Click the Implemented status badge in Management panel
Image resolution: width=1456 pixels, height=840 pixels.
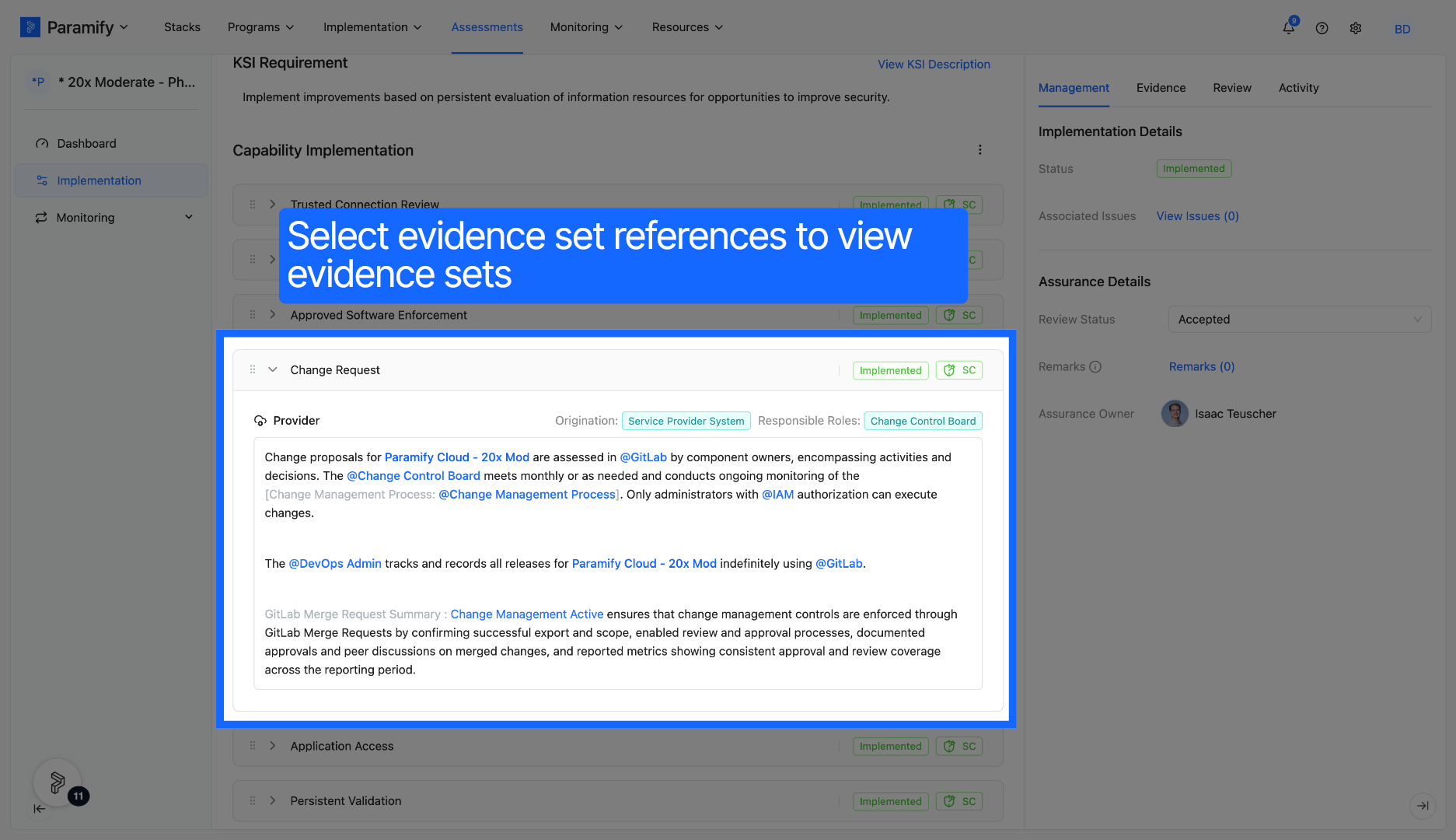coord(1193,169)
